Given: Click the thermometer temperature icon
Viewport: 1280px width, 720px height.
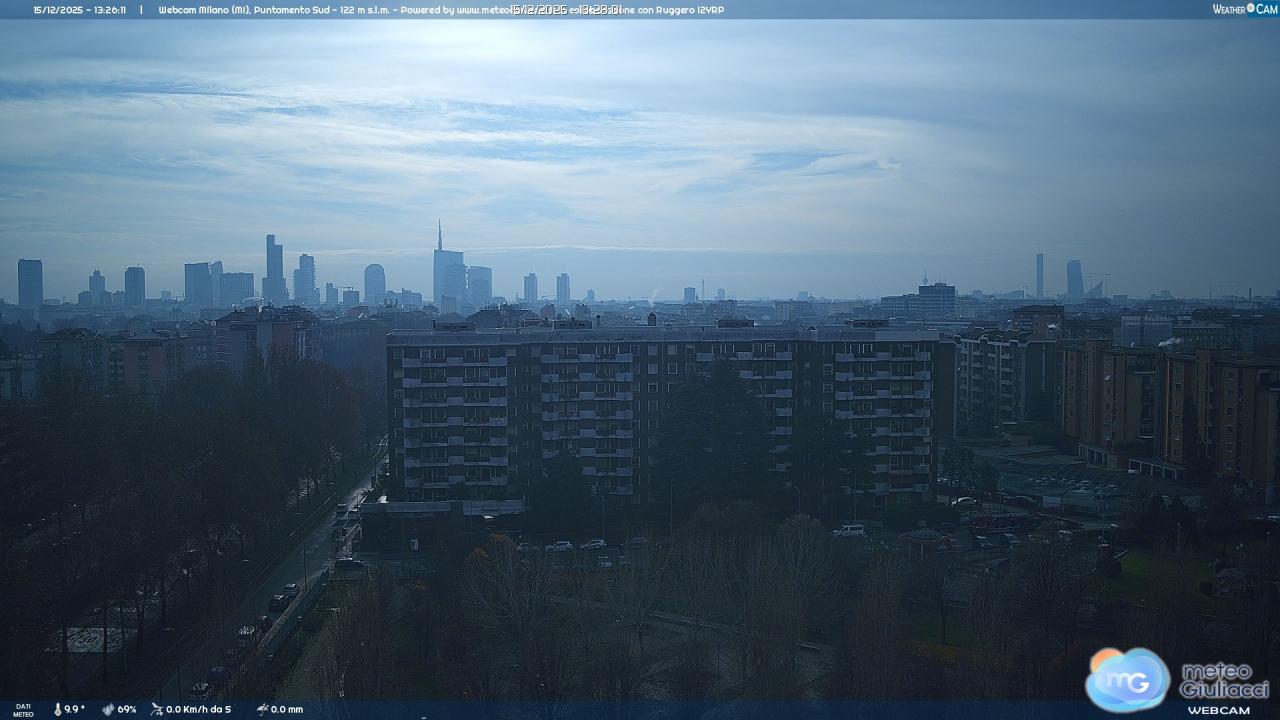Looking at the screenshot, I should point(57,709).
